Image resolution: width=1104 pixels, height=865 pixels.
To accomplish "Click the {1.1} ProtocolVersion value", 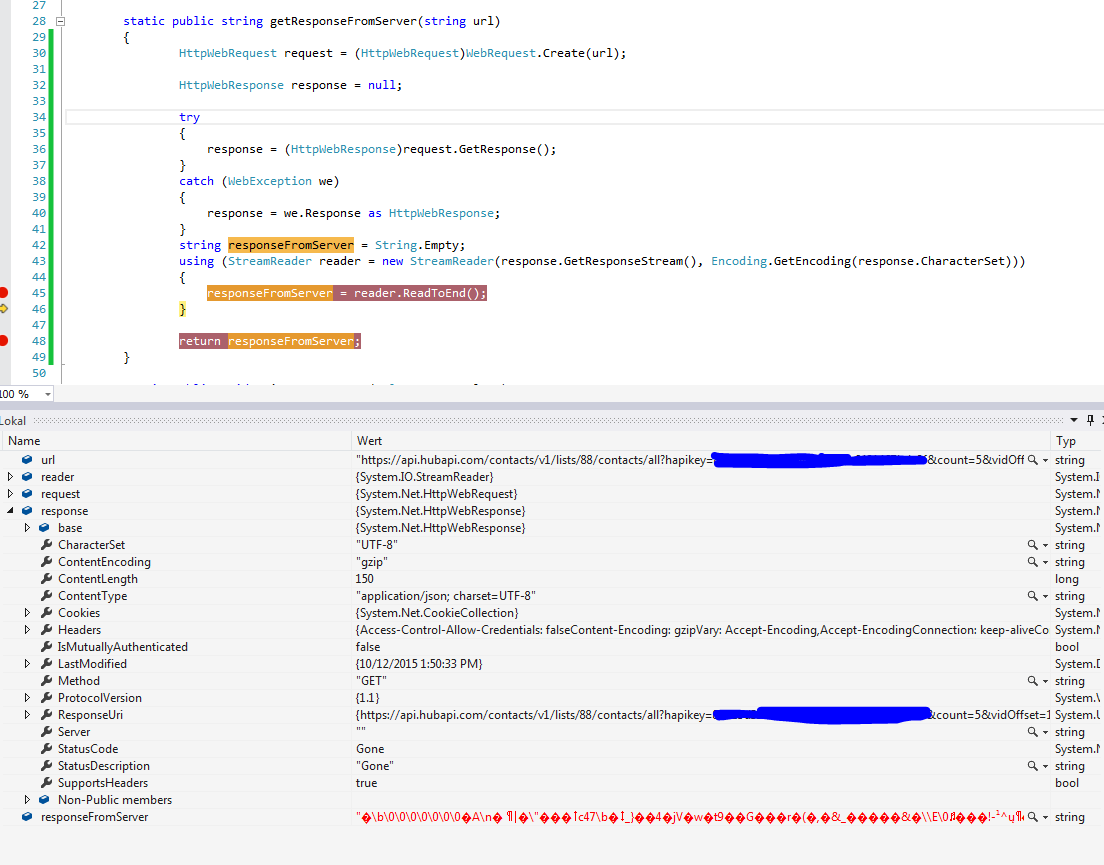I will coord(368,697).
